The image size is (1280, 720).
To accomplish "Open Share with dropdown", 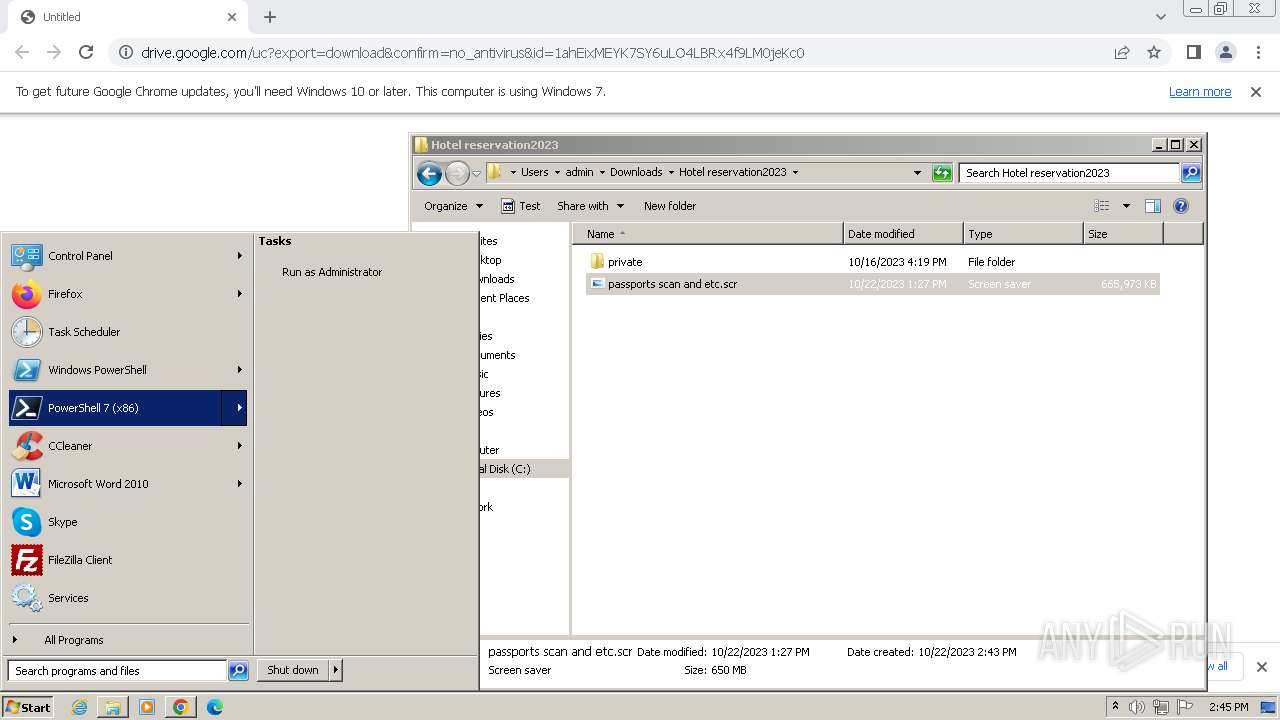I will point(590,206).
